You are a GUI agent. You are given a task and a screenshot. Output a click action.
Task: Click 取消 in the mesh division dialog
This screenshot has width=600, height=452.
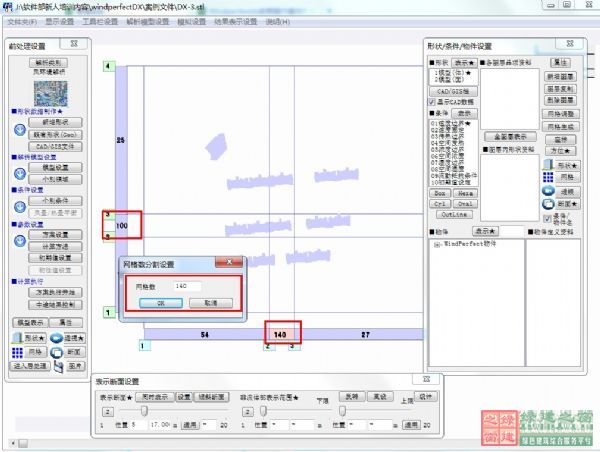pos(210,302)
